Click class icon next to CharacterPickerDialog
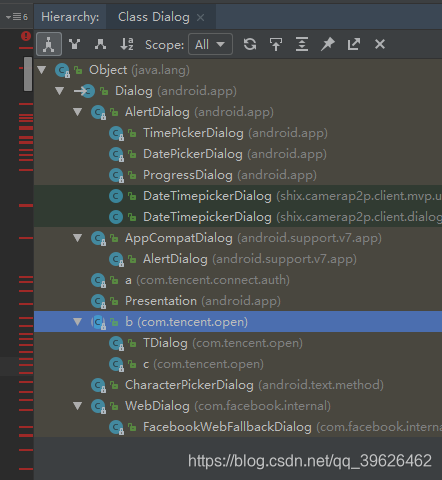The image size is (442, 480). pyautogui.click(x=98, y=385)
